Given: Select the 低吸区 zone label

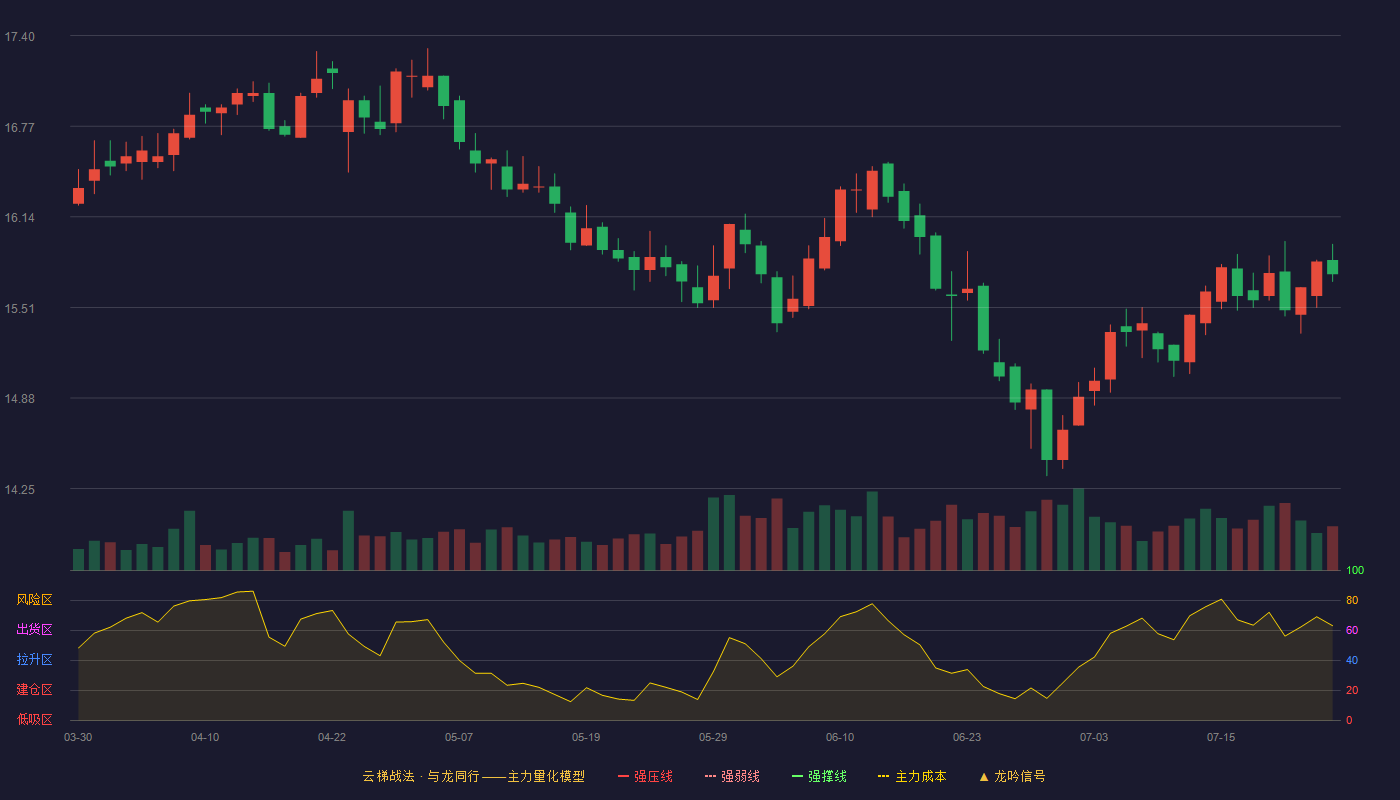Looking at the screenshot, I should [34, 719].
